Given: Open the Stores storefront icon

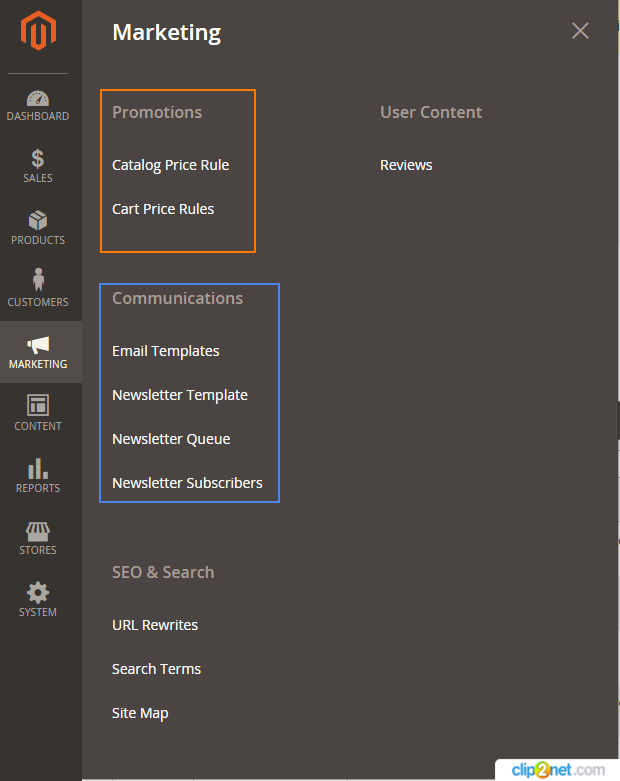Looking at the screenshot, I should click(38, 532).
